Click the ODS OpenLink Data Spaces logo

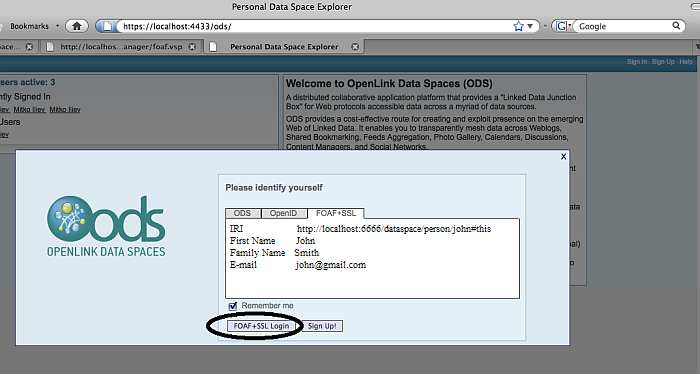point(106,226)
